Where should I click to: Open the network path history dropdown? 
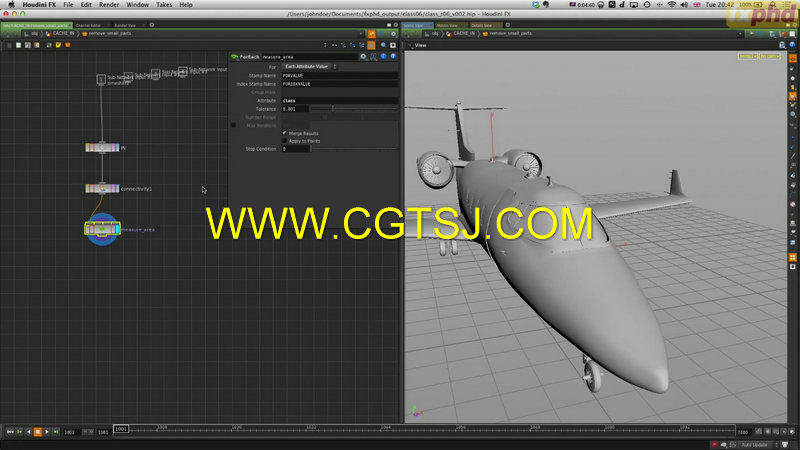(x=361, y=34)
